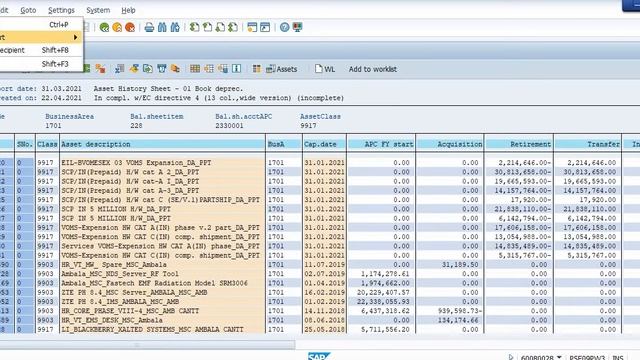
Task: Click the Local File export icon
Action: pos(148,69)
